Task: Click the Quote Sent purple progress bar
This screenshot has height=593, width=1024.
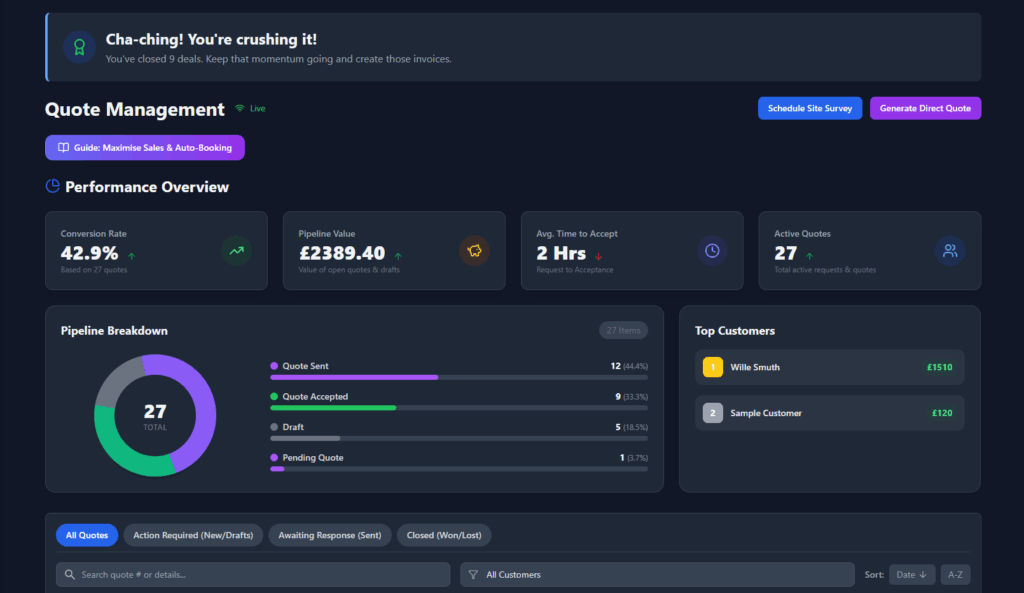Action: [x=354, y=377]
